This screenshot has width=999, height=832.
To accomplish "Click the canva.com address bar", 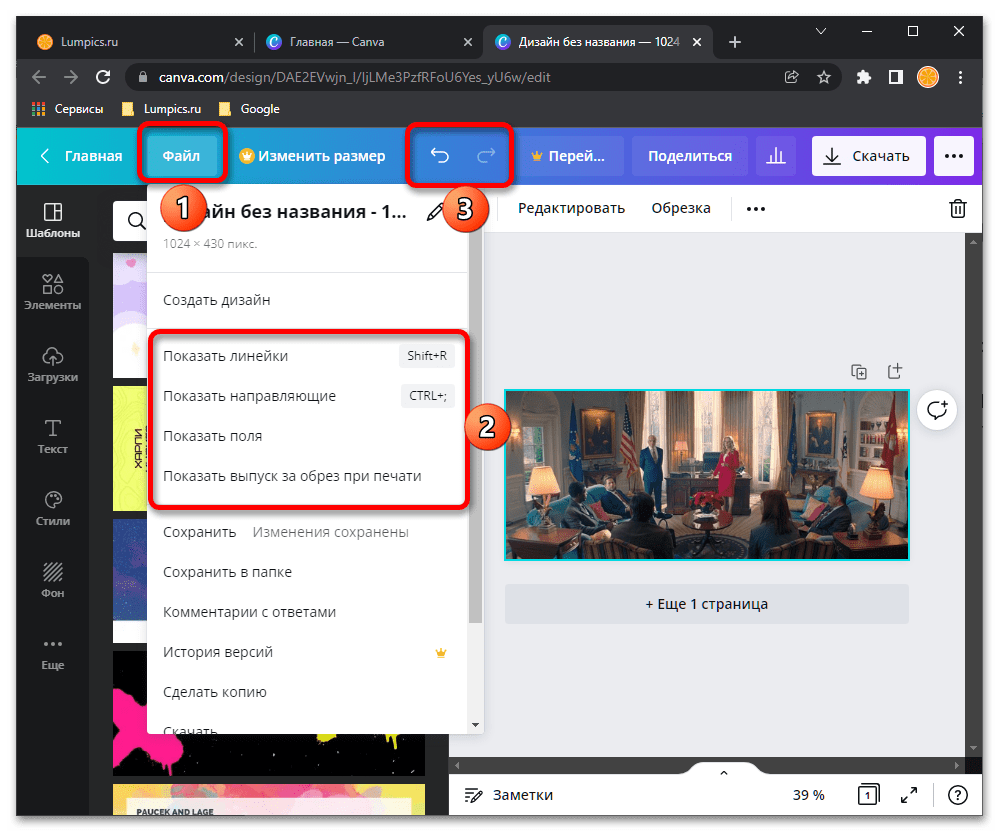I will 484,77.
